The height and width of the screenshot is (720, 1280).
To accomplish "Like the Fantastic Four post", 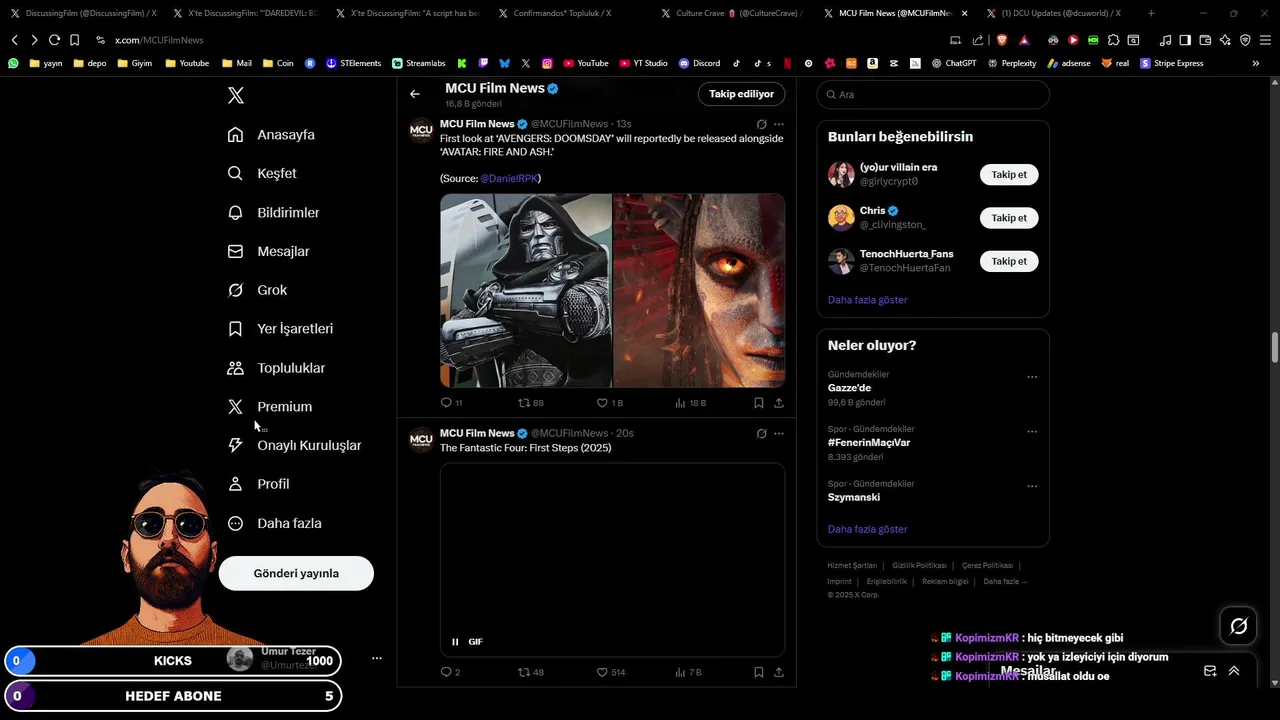I will pos(610,673).
